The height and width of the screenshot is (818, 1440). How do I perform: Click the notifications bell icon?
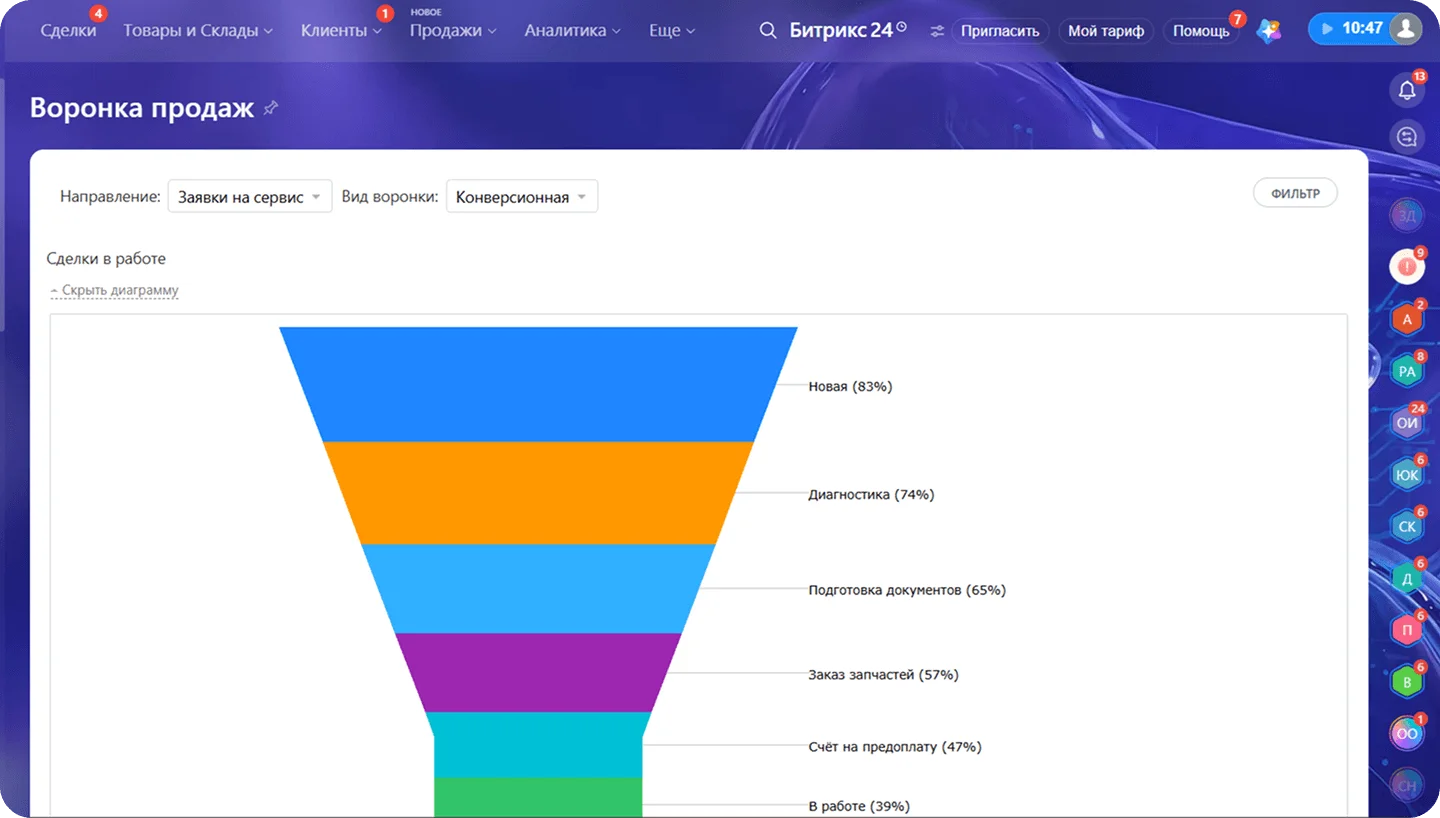click(x=1407, y=90)
